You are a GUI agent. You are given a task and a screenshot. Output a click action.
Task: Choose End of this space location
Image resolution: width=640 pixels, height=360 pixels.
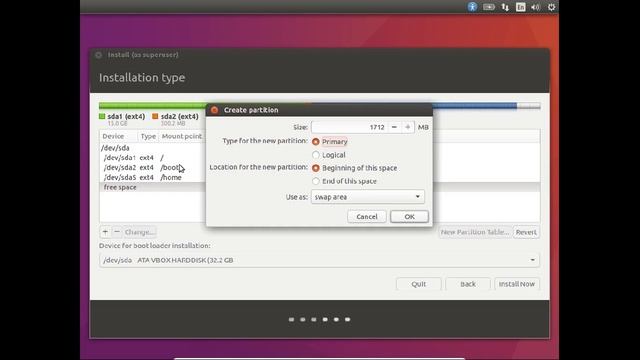pyautogui.click(x=316, y=181)
